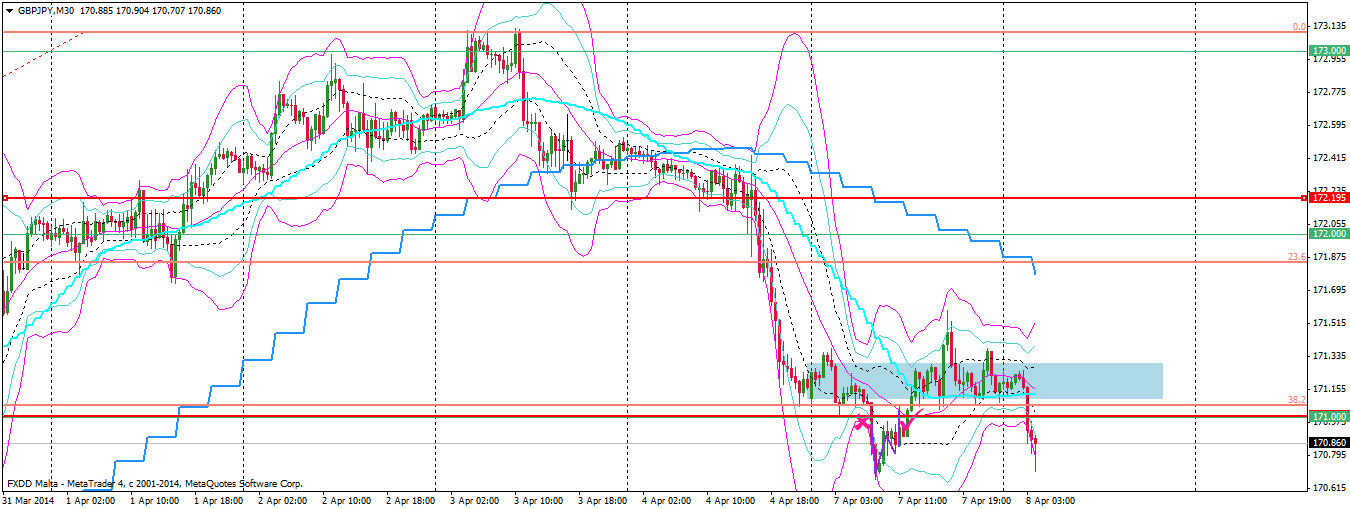Image resolution: width=1350 pixels, height=509 pixels.
Task: Click the 170.615 price scale value
Action: tap(1329, 488)
